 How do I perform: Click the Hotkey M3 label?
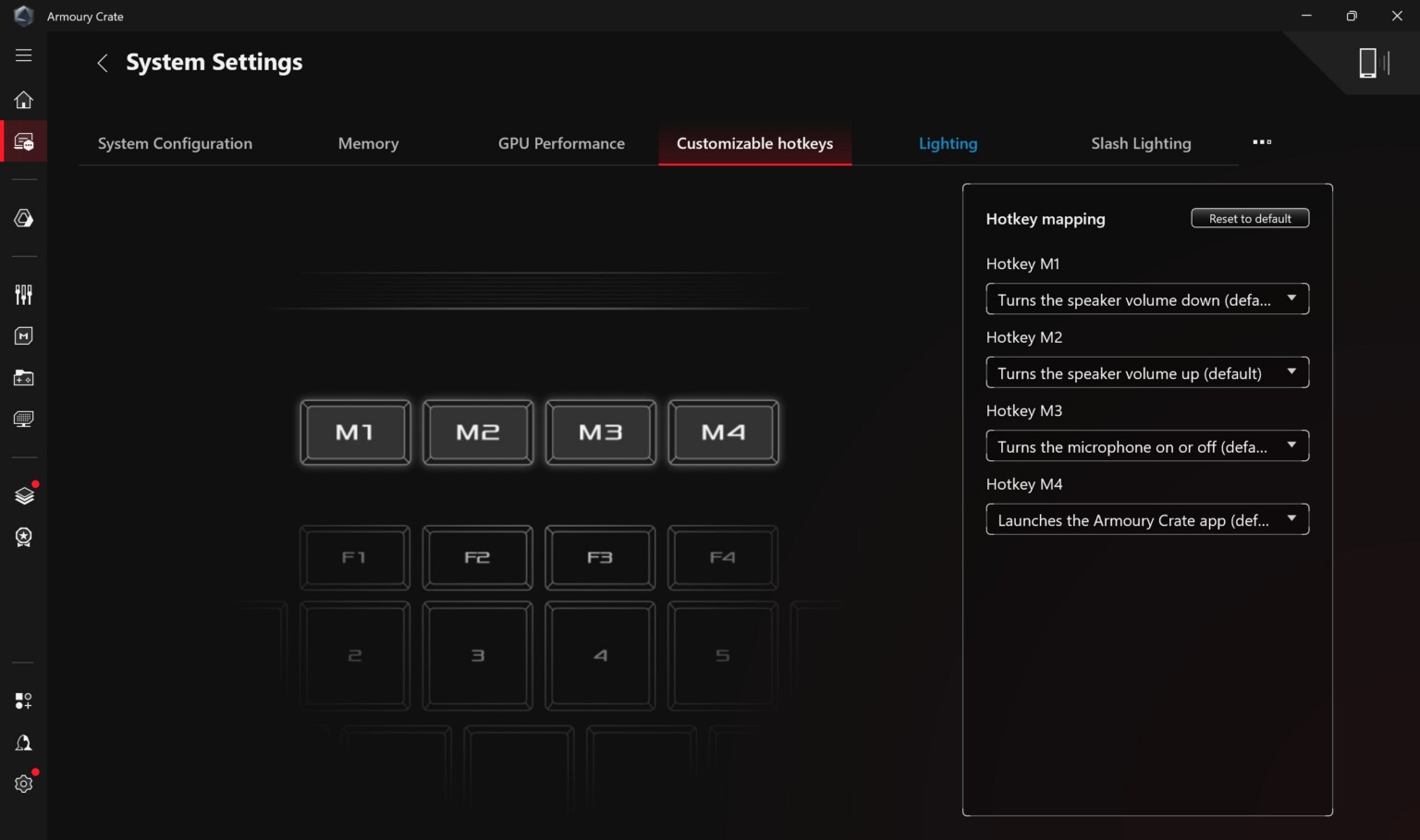click(x=1024, y=410)
